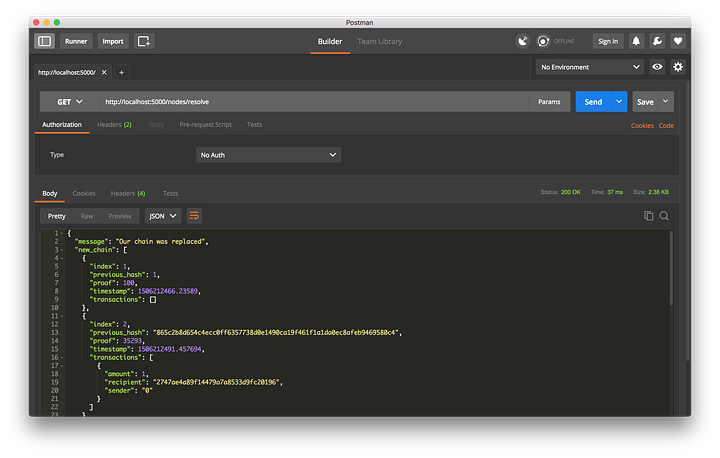Switch to the Builder tab
Viewport: 720px width, 458px height.
tap(330, 41)
